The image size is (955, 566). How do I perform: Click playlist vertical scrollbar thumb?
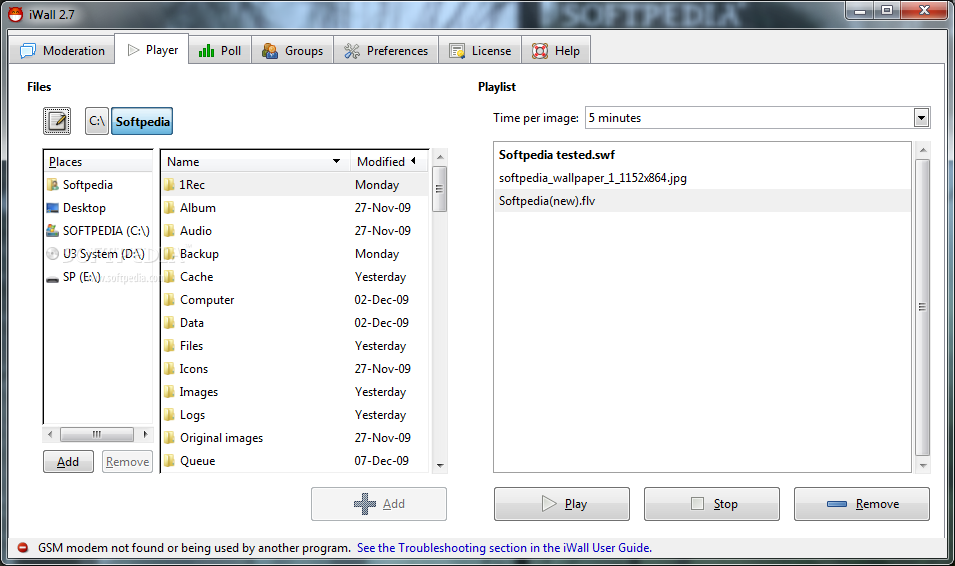pos(923,307)
